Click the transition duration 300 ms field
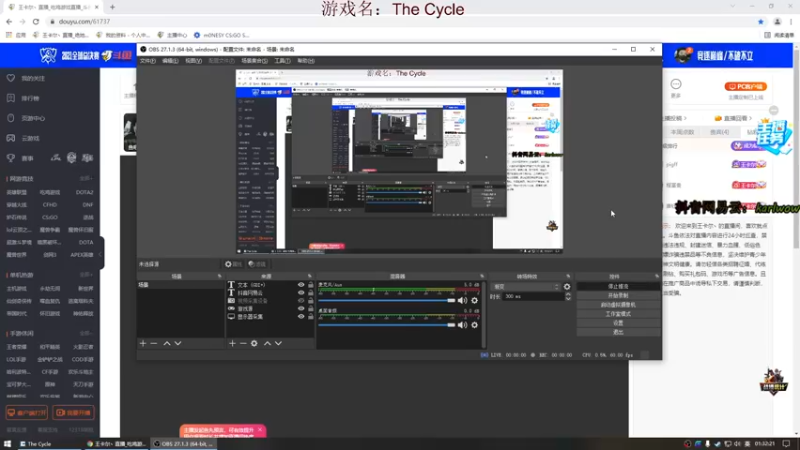This screenshot has height=450, width=800. coord(533,296)
